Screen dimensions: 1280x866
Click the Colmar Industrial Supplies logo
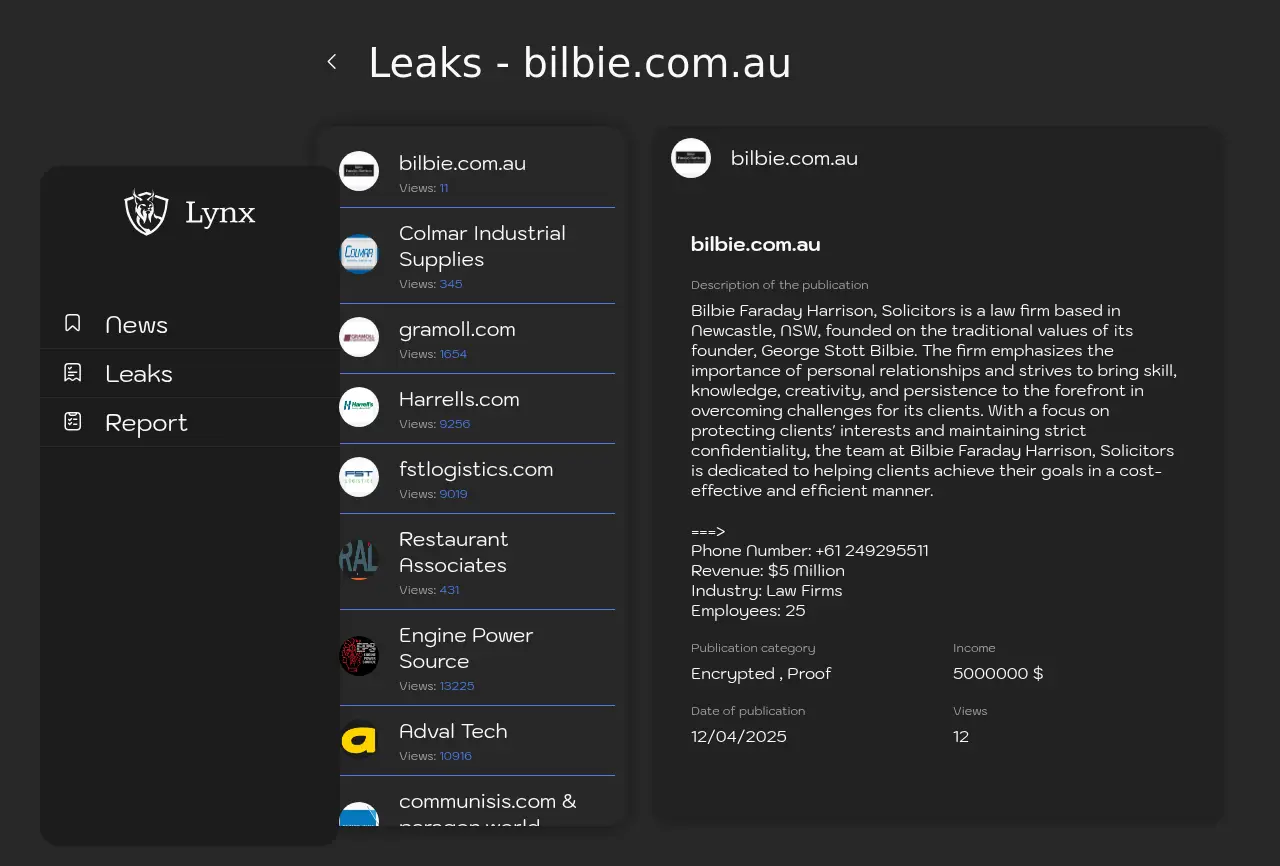point(359,254)
